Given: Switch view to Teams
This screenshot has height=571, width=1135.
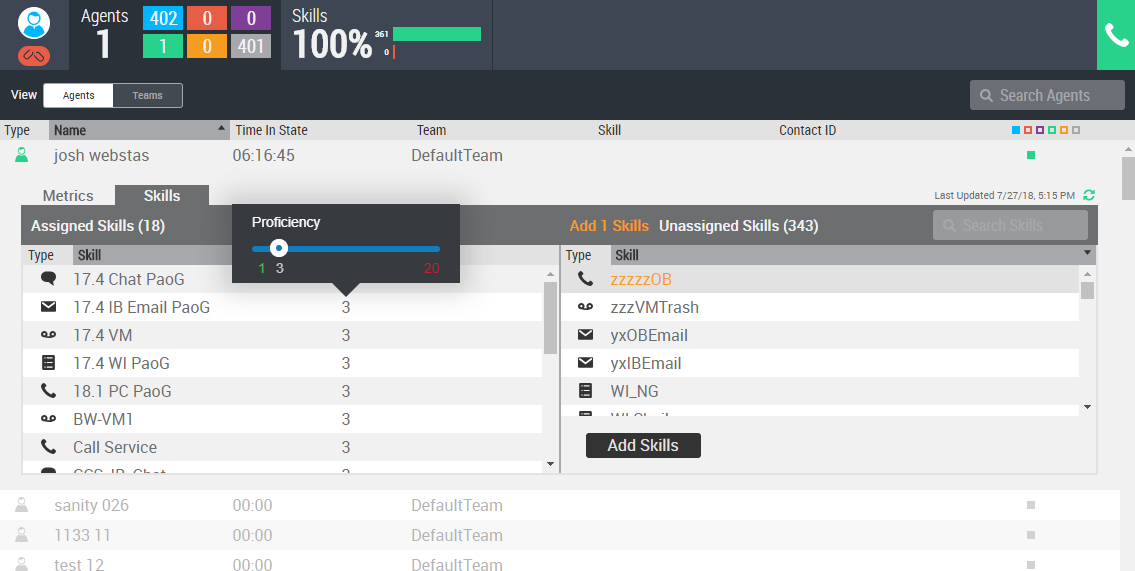Looking at the screenshot, I should (148, 96).
